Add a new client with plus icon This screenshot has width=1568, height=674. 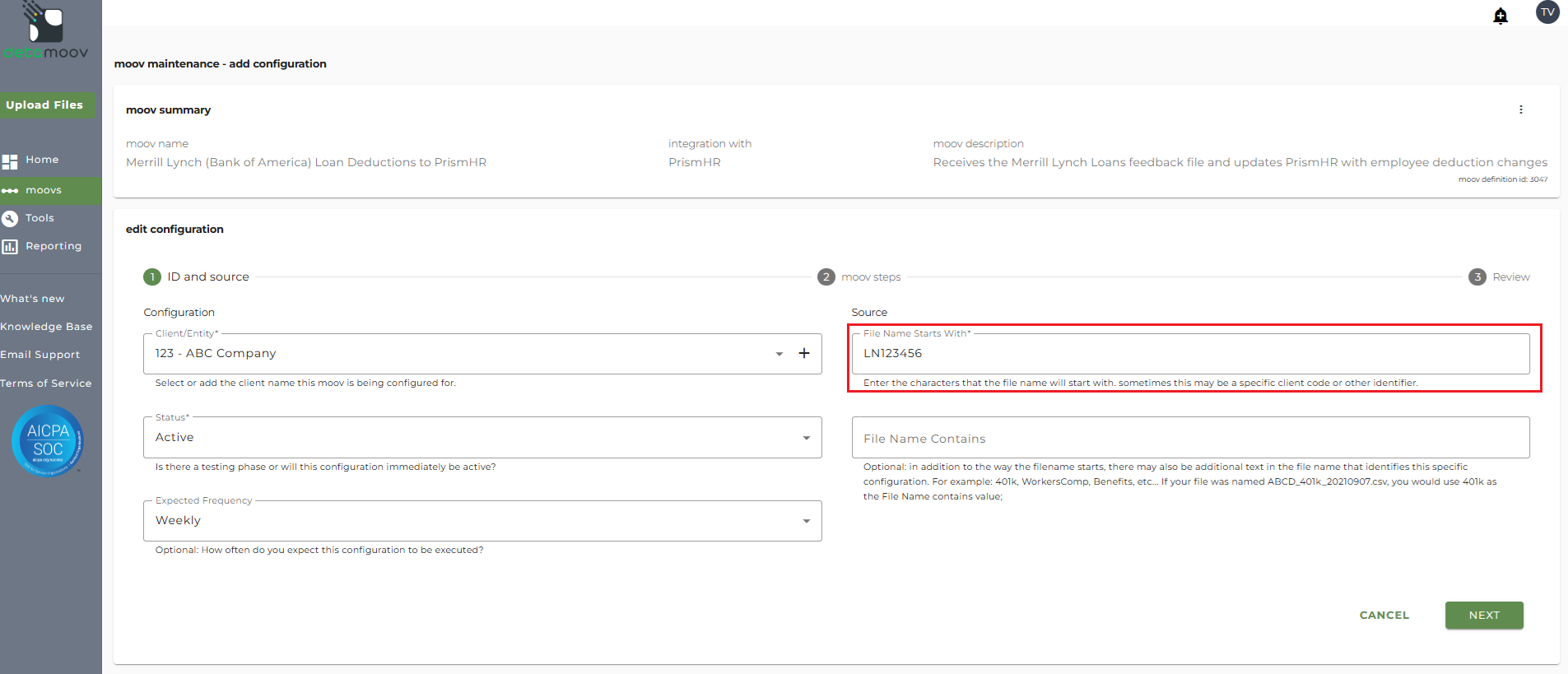(x=804, y=353)
